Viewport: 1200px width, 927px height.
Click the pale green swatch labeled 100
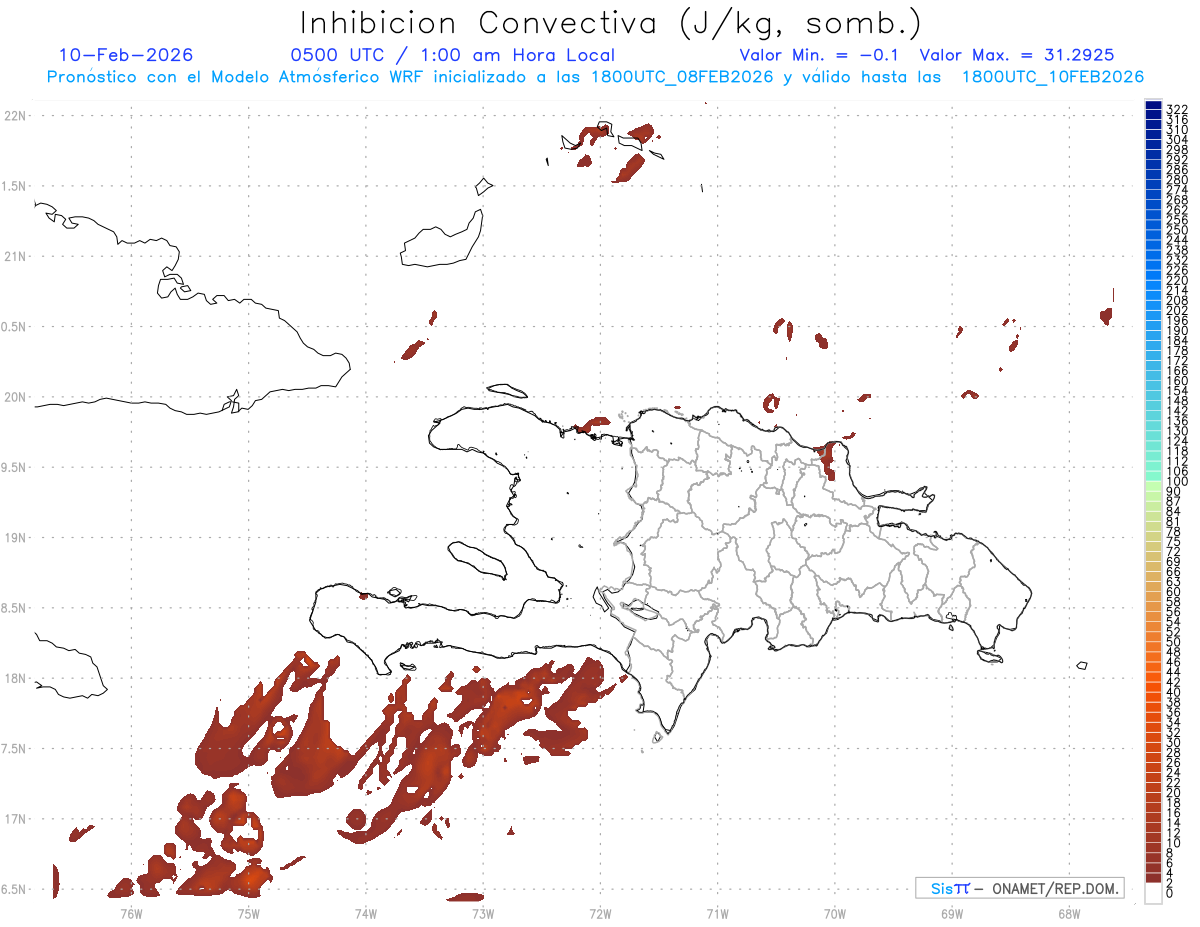(x=1153, y=486)
